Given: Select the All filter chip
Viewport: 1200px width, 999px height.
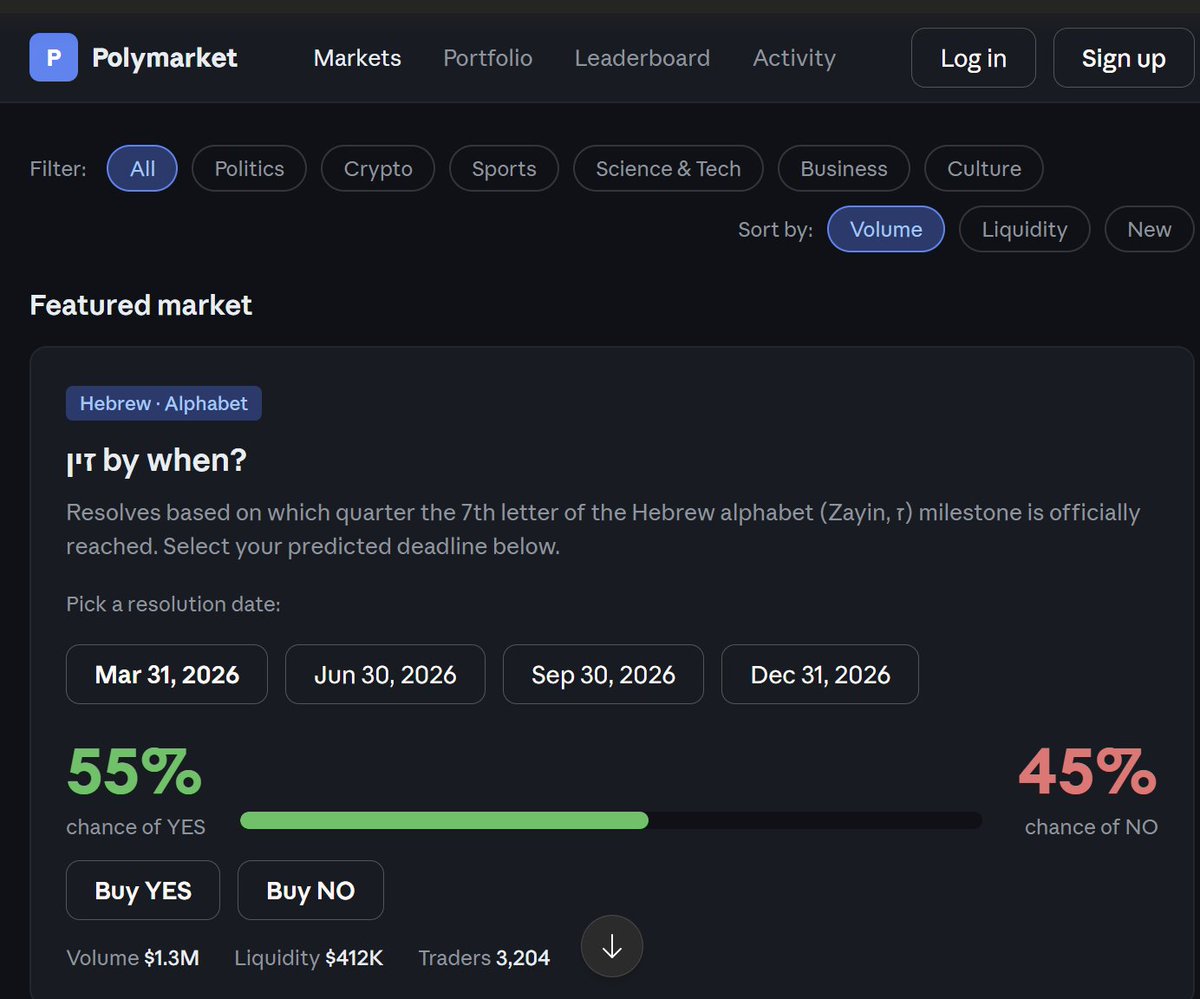Looking at the screenshot, I should 142,169.
